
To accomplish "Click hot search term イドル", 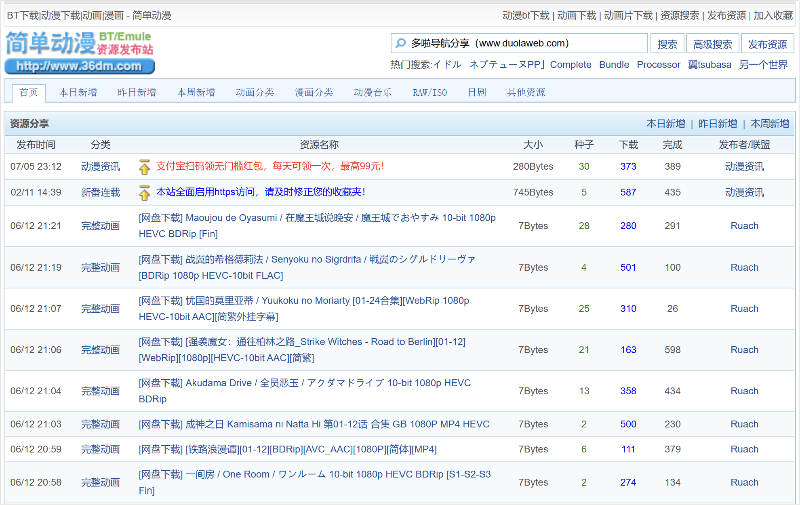I will 447,65.
